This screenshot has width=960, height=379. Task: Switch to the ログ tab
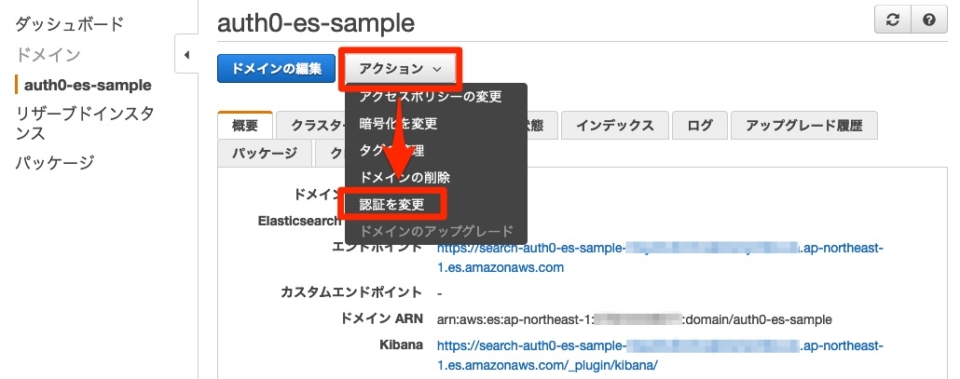(x=700, y=126)
